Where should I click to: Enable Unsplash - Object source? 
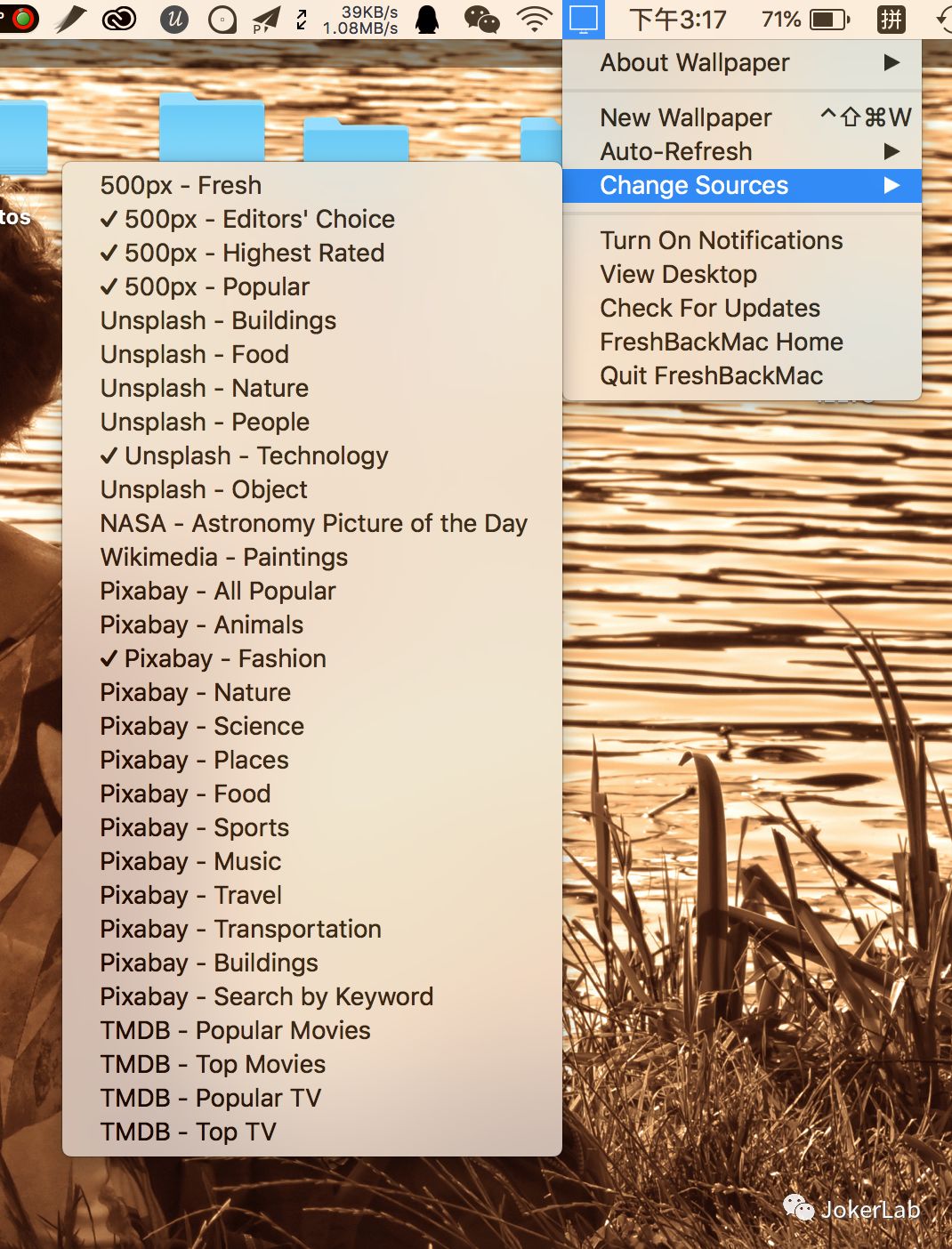pyautogui.click(x=312, y=489)
